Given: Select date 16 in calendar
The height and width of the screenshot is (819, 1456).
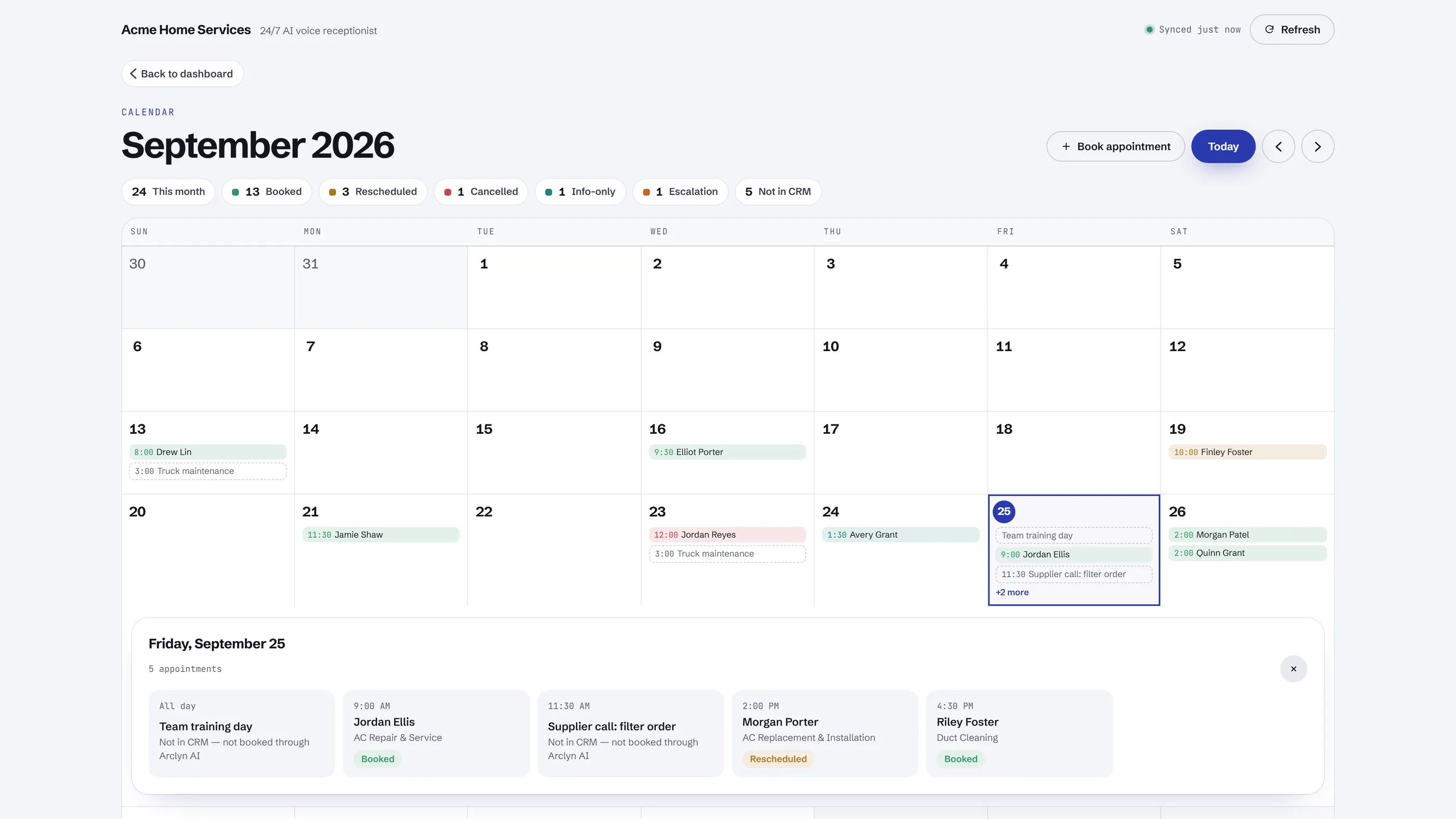Looking at the screenshot, I should 657,429.
